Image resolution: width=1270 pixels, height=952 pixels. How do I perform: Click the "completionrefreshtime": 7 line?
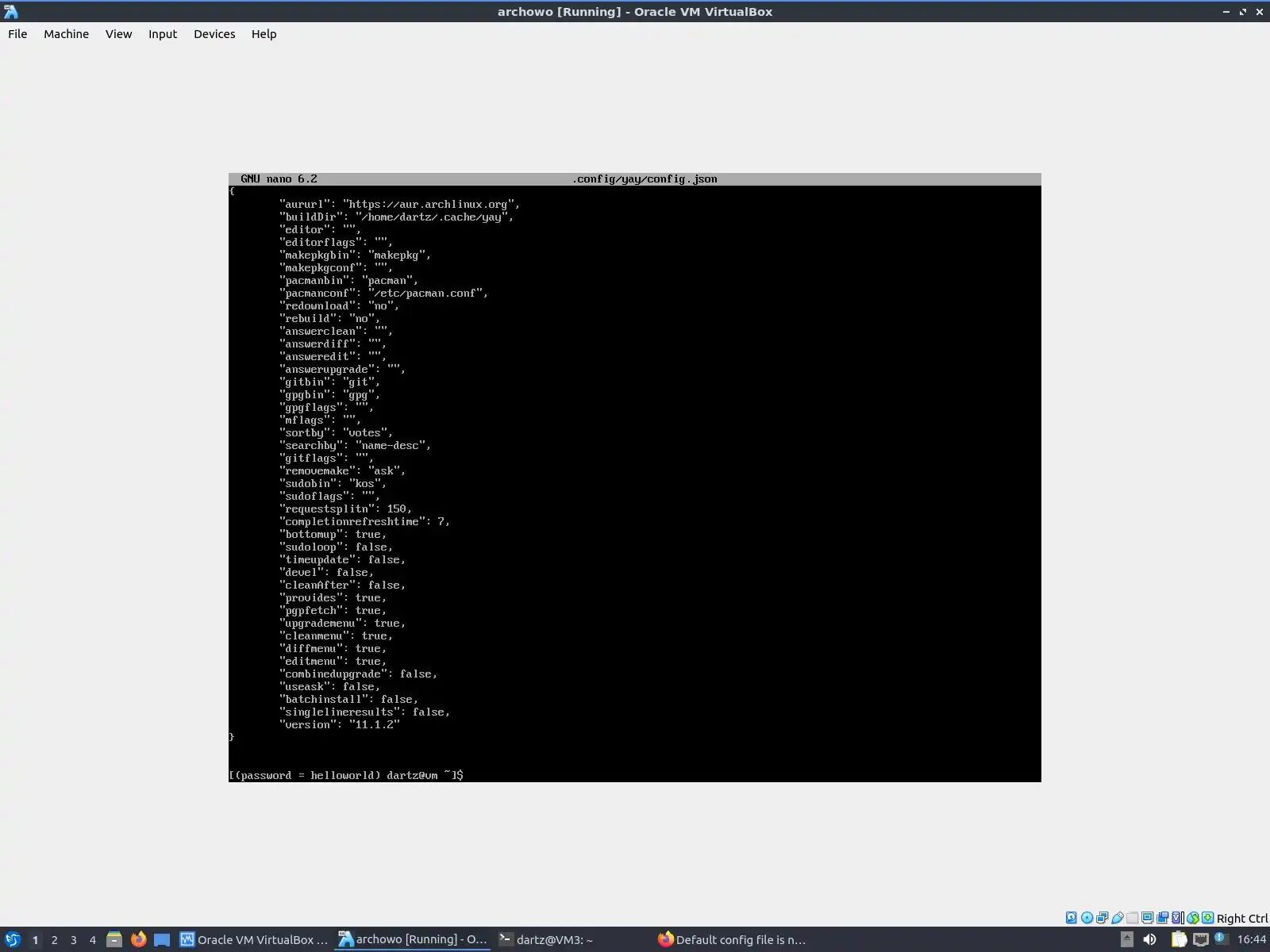click(364, 521)
